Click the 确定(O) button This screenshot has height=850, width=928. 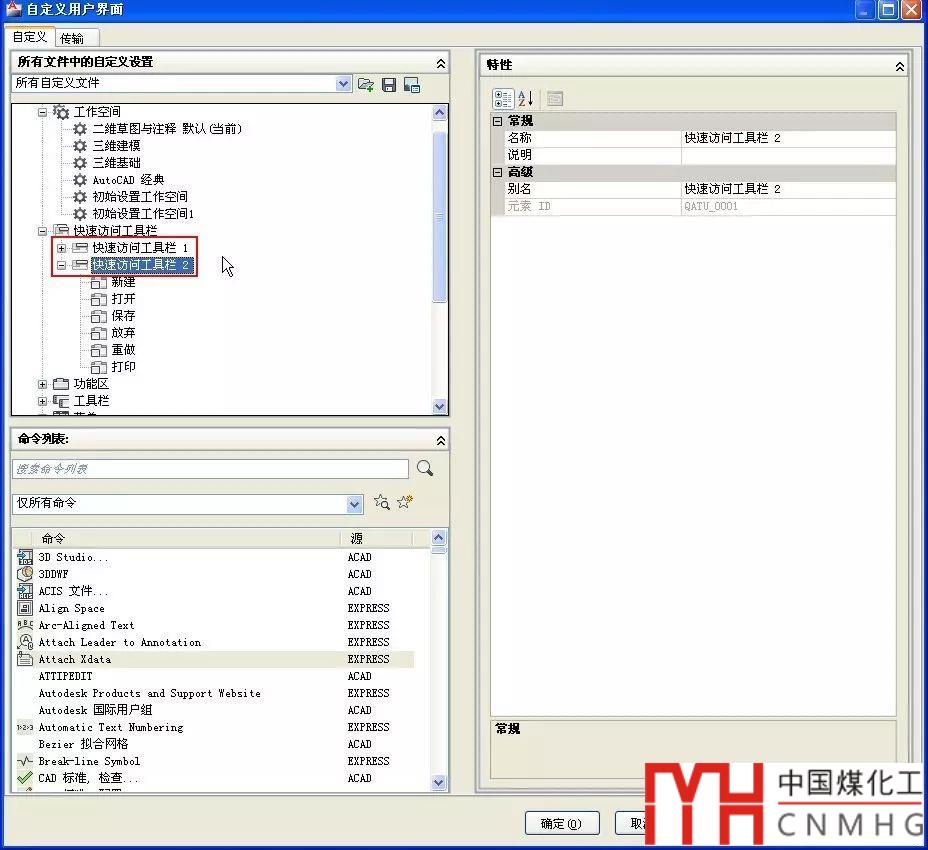pyautogui.click(x=562, y=823)
